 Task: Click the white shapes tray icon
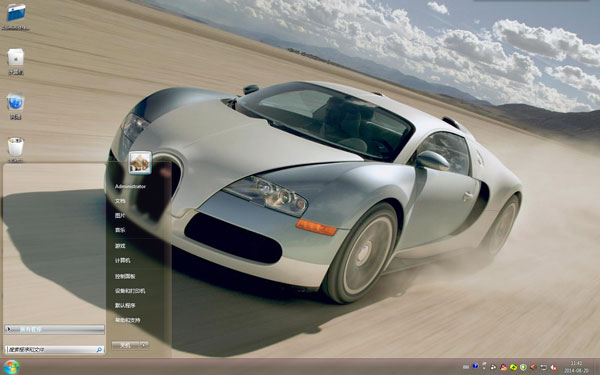click(493, 367)
